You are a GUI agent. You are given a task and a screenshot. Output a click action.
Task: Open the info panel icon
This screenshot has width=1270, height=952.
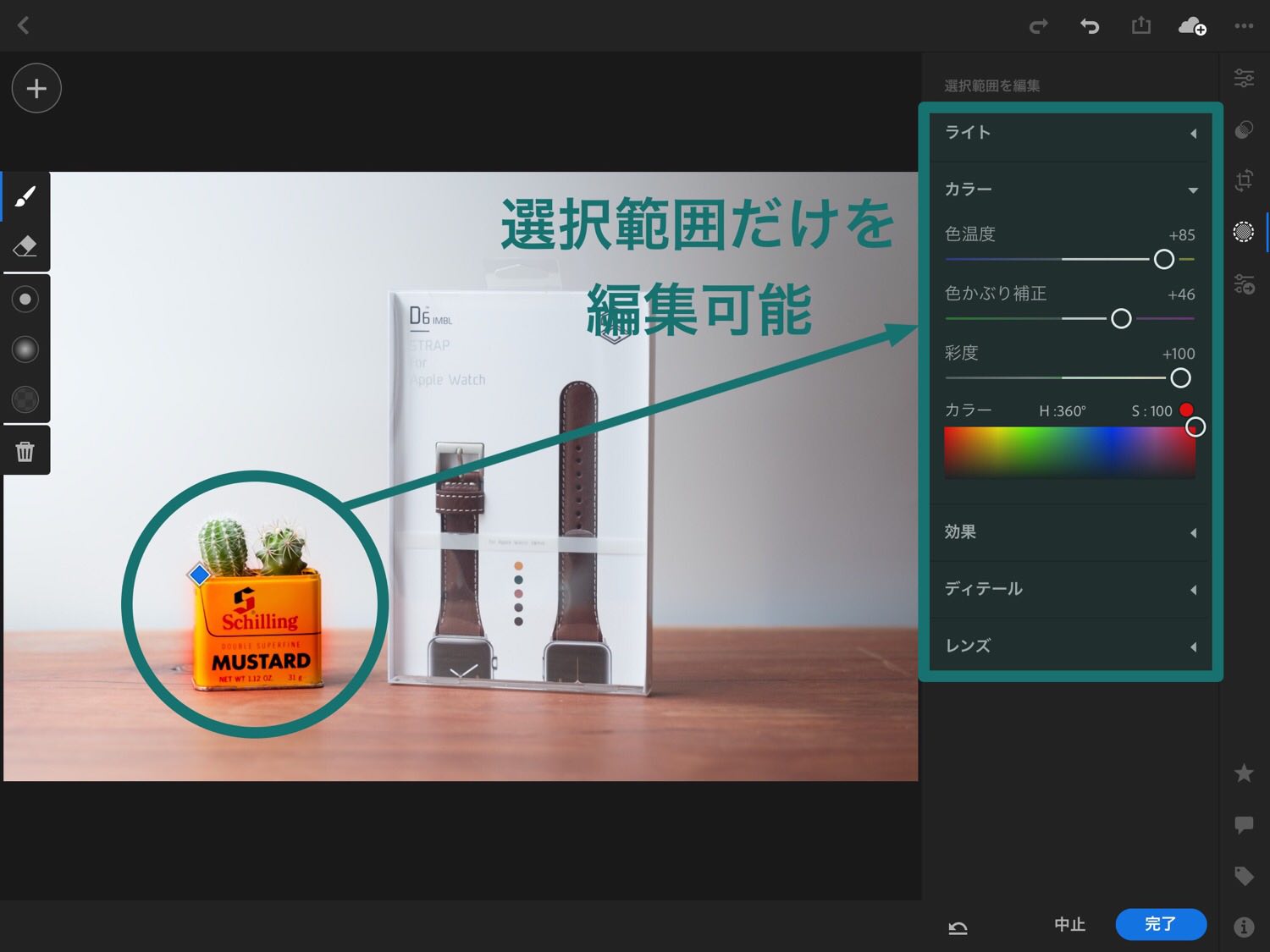tap(1243, 927)
